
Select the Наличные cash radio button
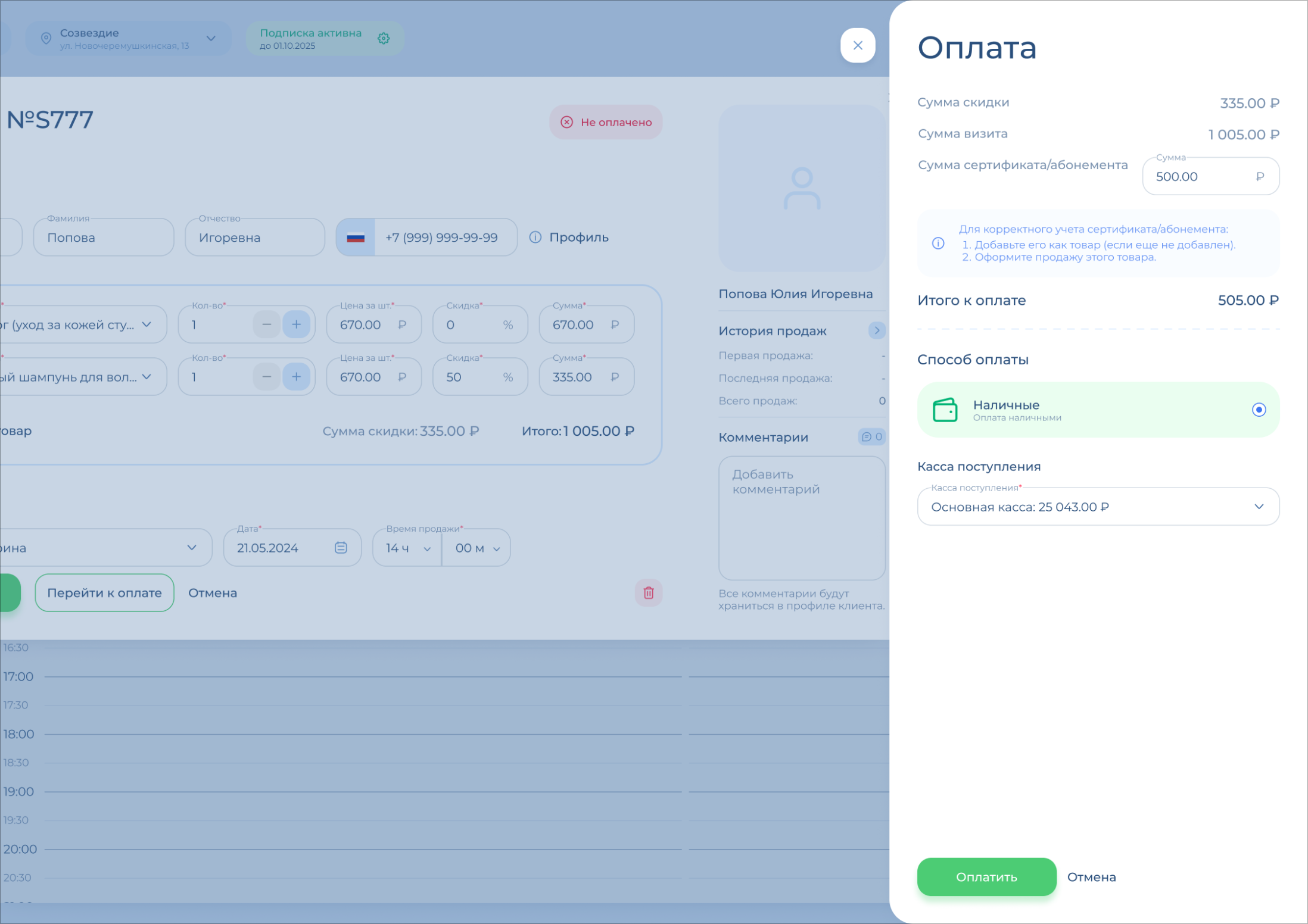click(x=1258, y=410)
